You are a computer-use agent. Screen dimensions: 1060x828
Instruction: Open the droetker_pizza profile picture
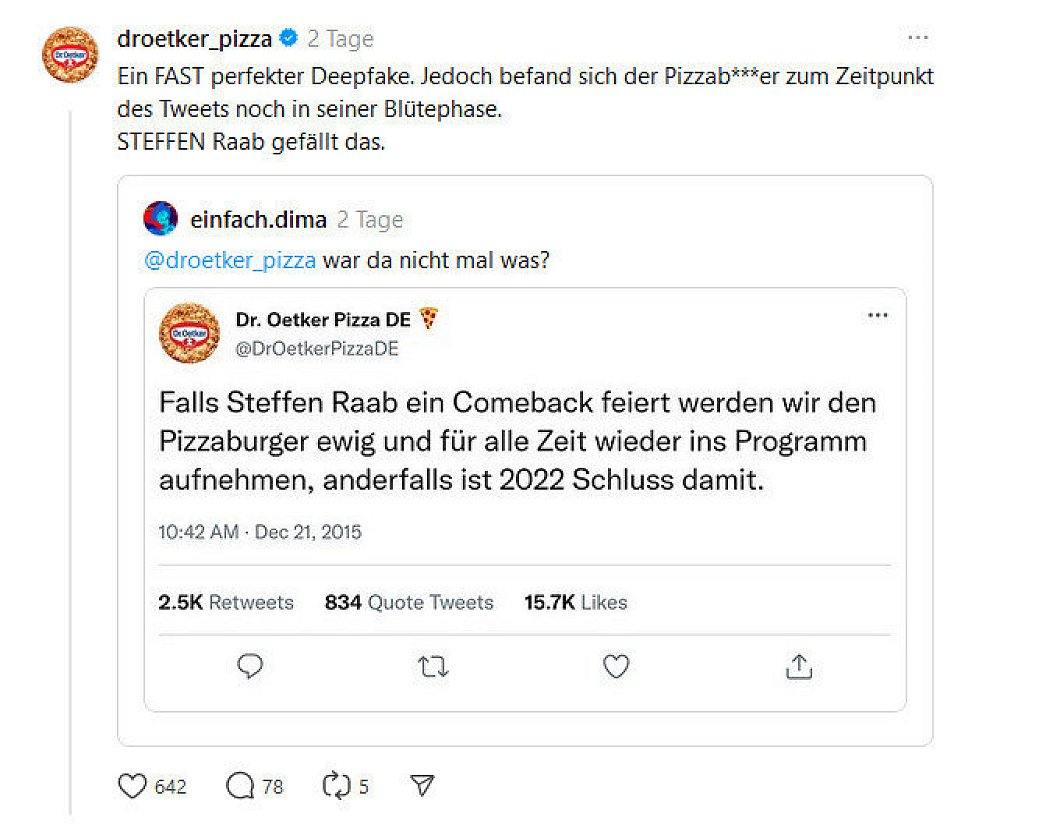point(70,55)
